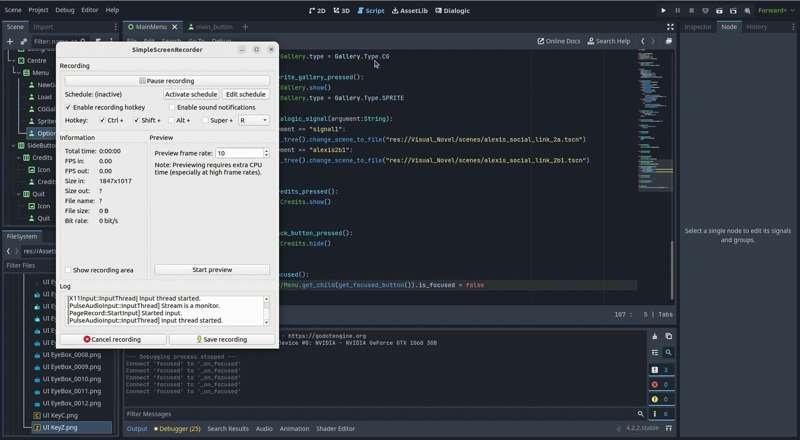
Task: Click Activate schedule button
Action: (191, 94)
